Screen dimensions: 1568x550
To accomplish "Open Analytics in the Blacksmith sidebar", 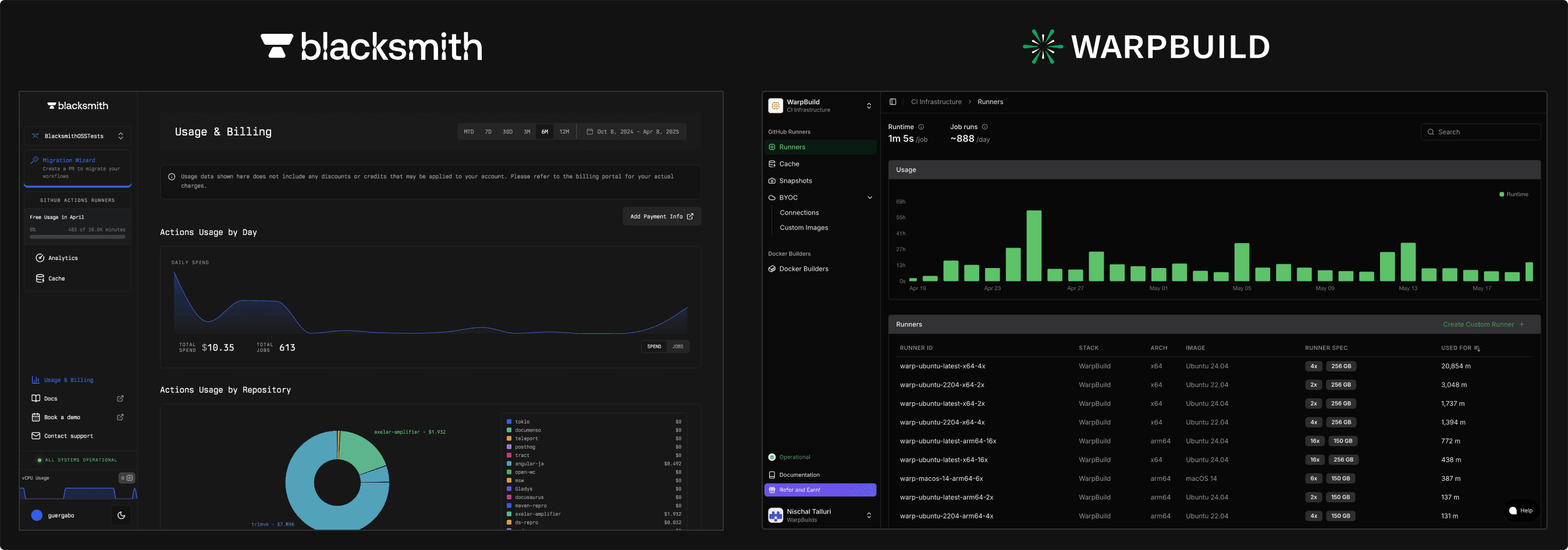I will (63, 258).
